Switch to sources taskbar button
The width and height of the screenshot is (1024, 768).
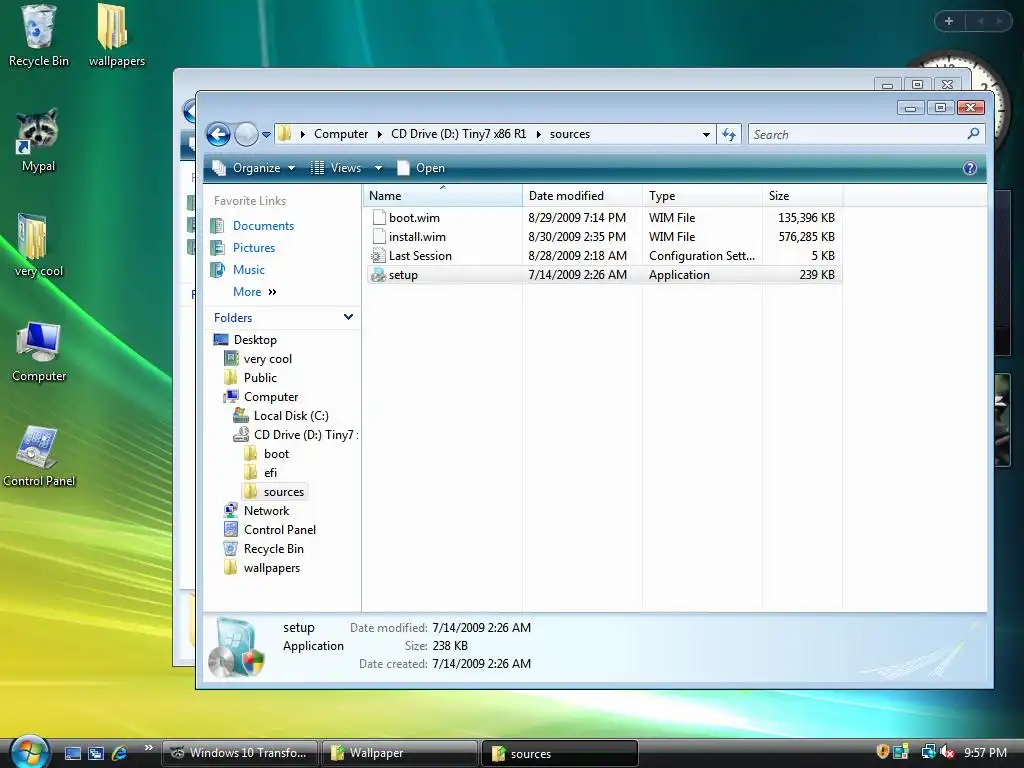(x=560, y=754)
